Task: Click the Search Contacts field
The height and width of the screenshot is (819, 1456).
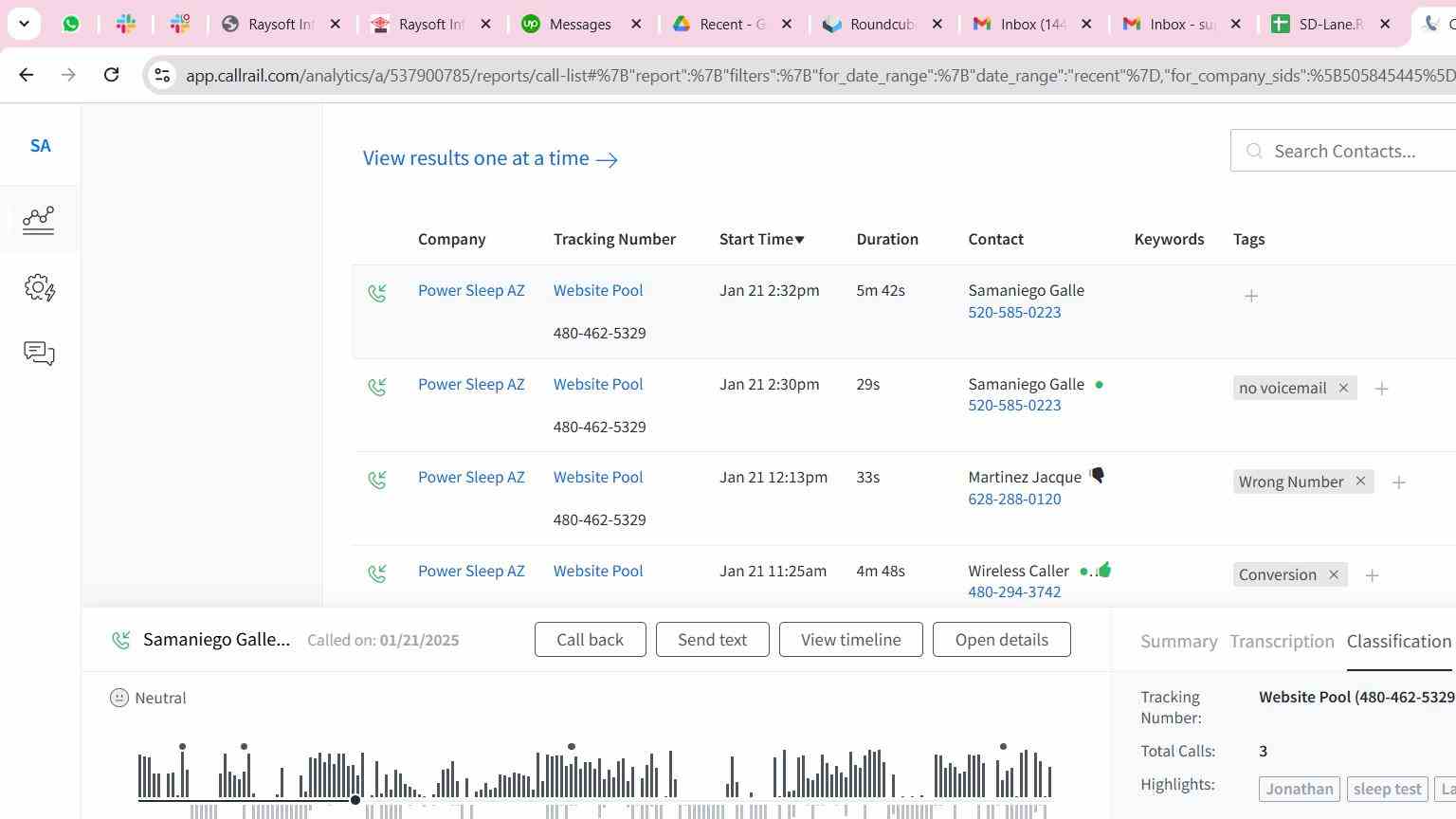Action: [x=1343, y=151]
